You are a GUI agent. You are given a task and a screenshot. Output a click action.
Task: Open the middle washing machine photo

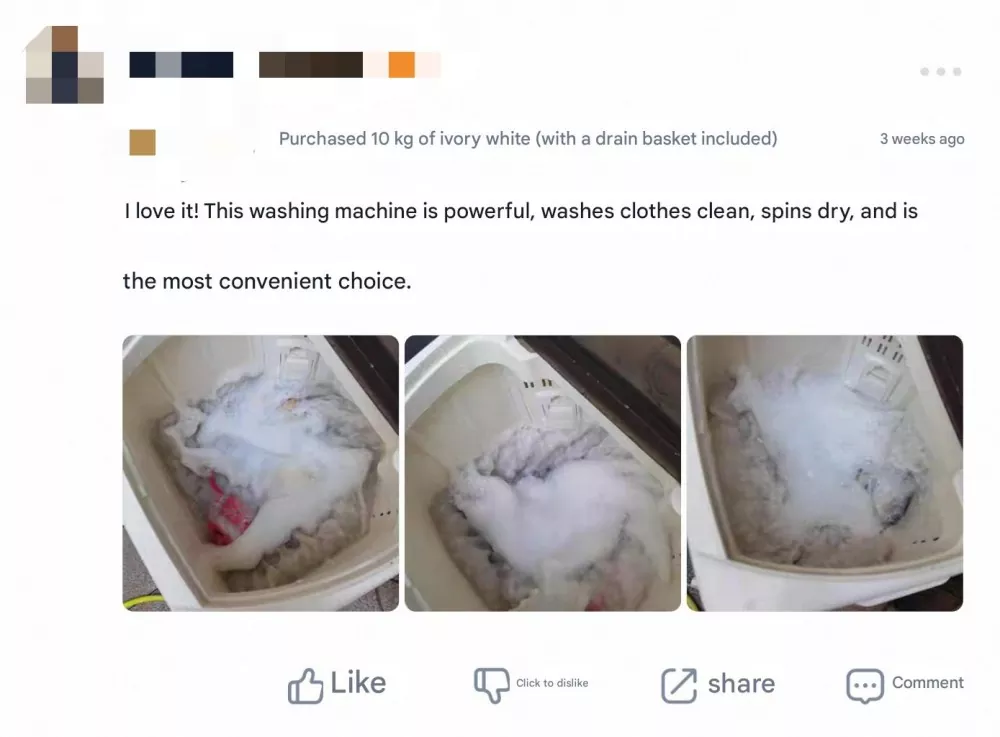coord(543,473)
